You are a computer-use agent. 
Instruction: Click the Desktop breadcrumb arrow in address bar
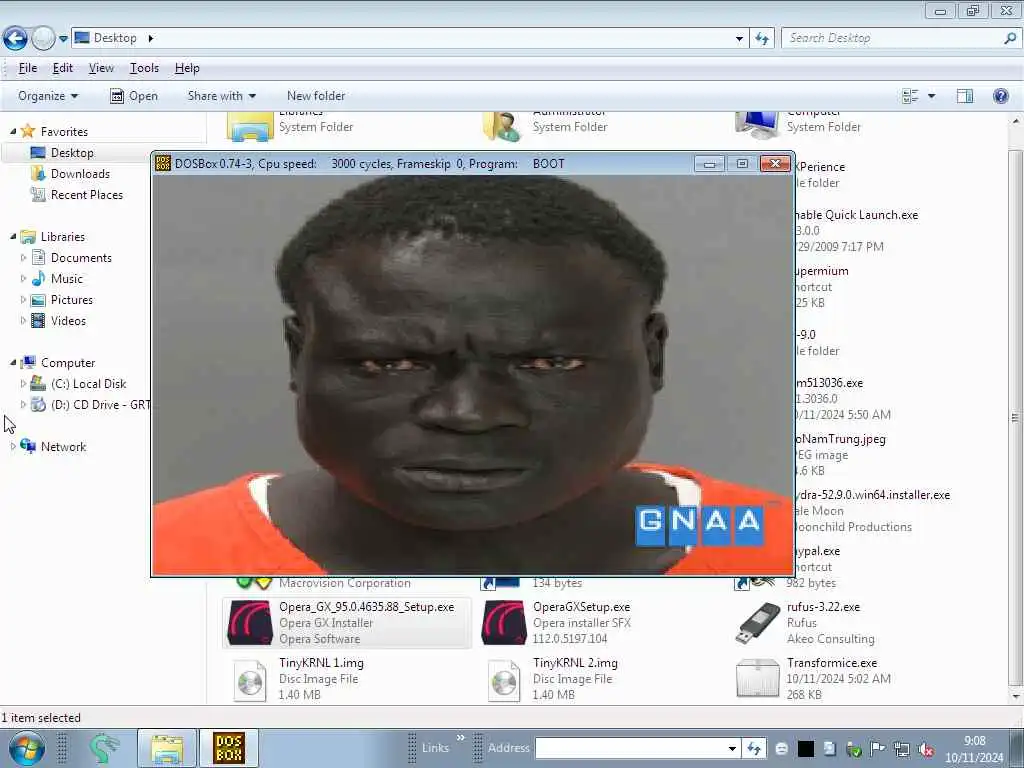[151, 39]
